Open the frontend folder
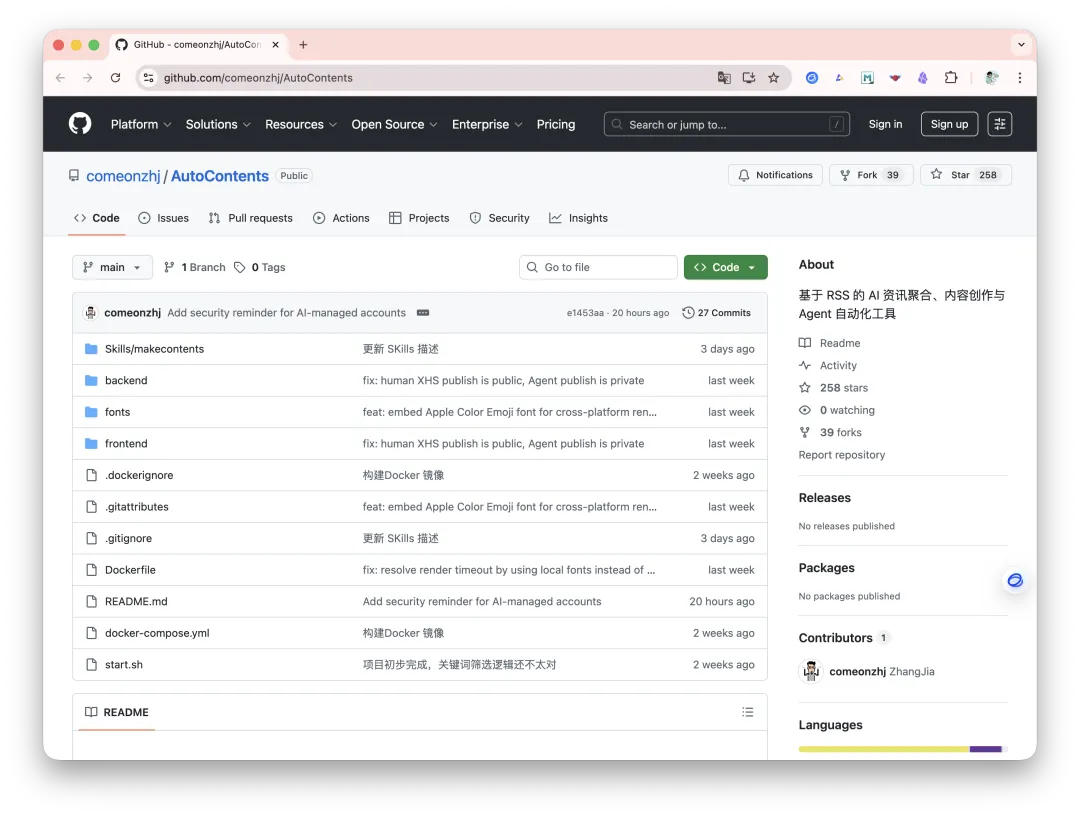1080x817 pixels. point(126,444)
